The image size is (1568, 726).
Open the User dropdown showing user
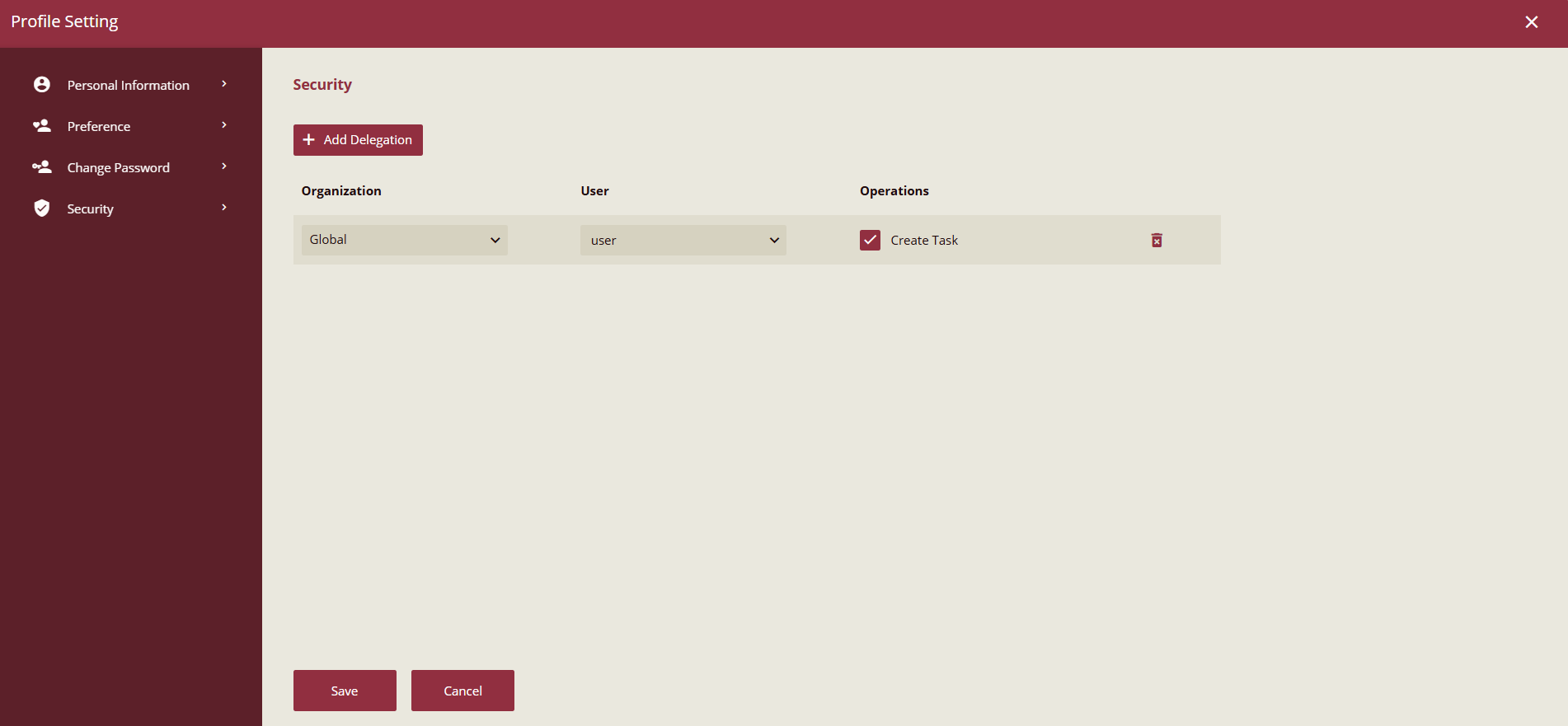coord(683,240)
